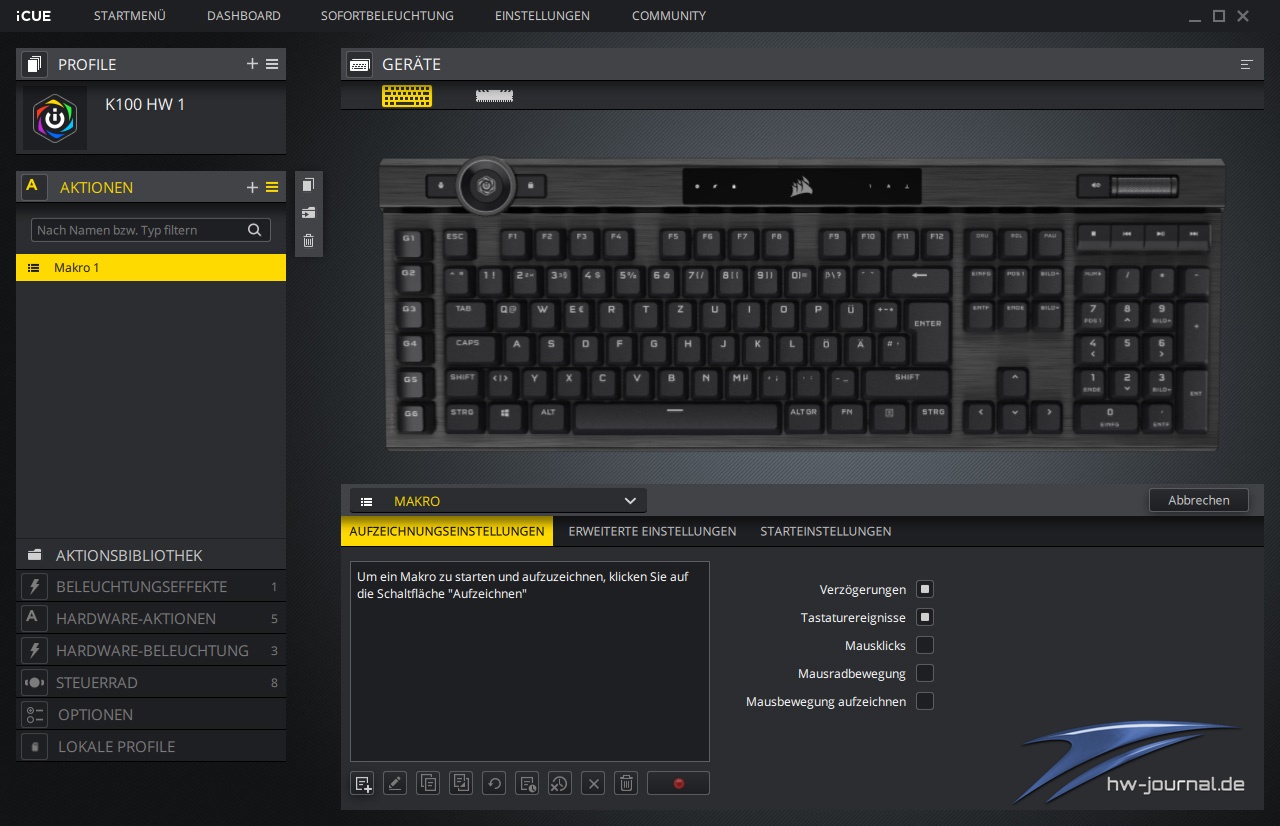1280x826 pixels.
Task: Switch to Erweiterte Einstellungen tab
Action: click(652, 531)
